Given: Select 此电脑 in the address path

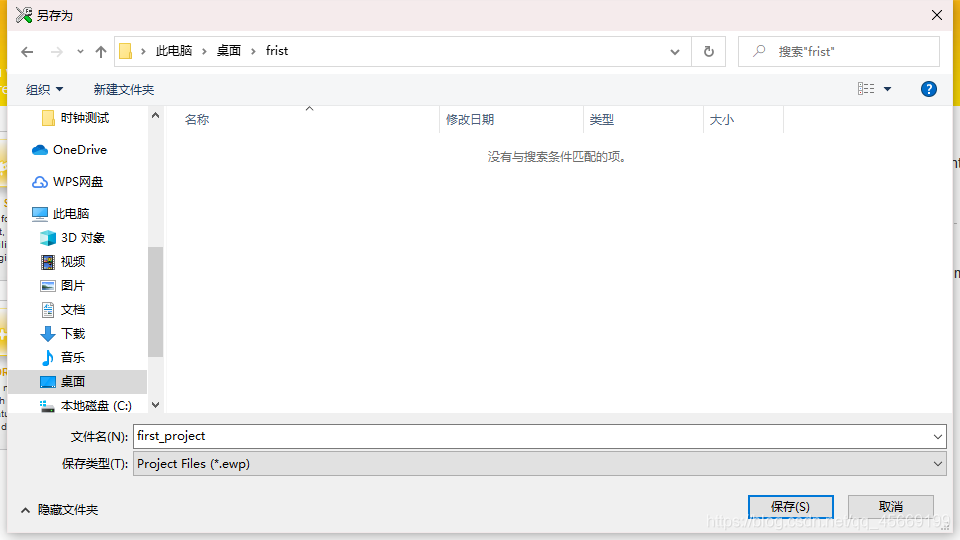Looking at the screenshot, I should pyautogui.click(x=174, y=51).
